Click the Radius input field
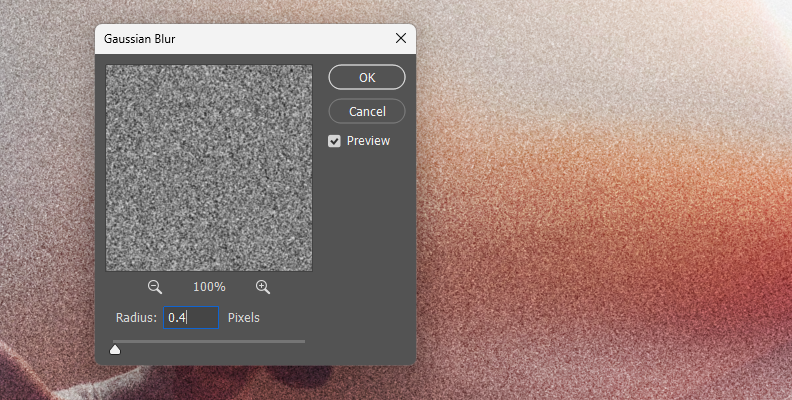792x400 pixels. coord(191,318)
